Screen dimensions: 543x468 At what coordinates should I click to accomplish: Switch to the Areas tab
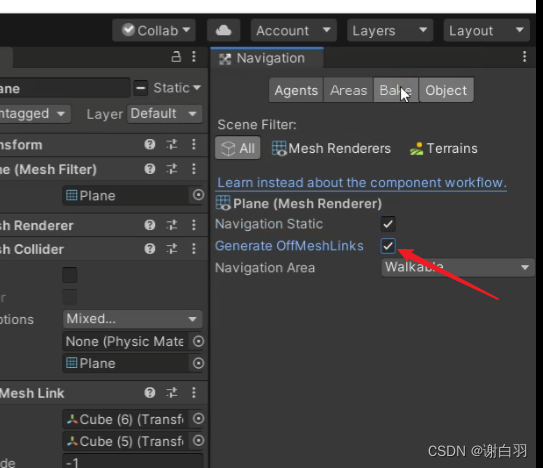348,90
